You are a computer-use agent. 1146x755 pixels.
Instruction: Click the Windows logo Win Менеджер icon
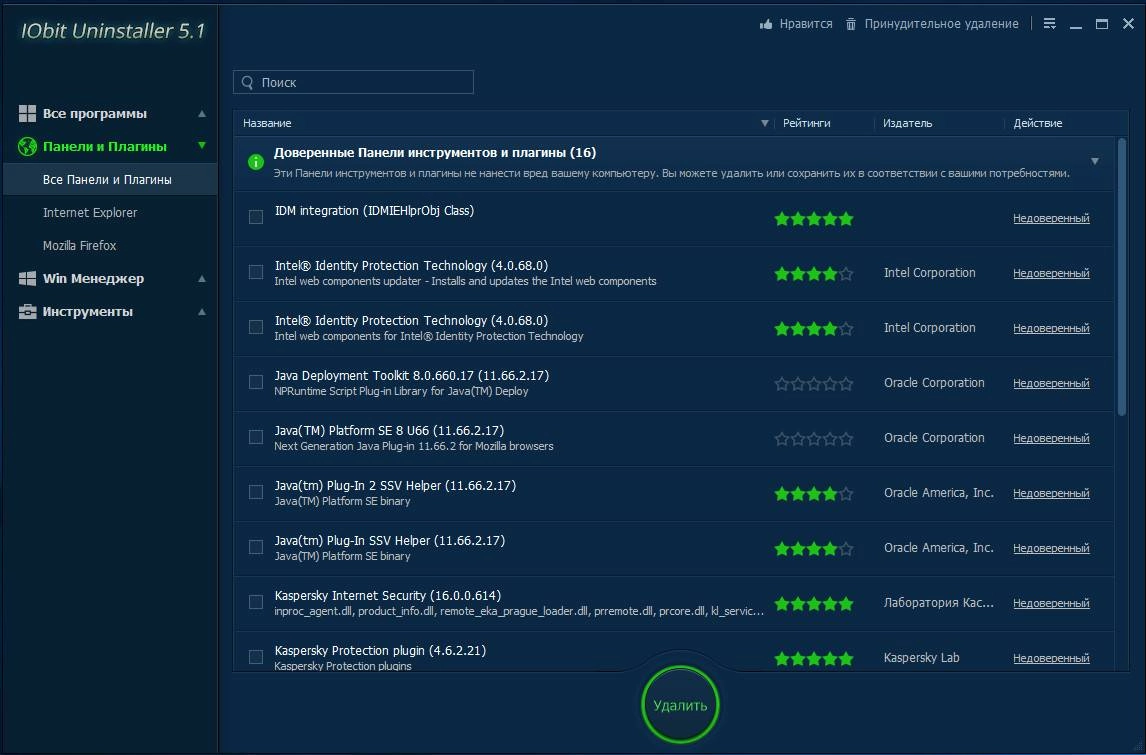[x=27, y=278]
